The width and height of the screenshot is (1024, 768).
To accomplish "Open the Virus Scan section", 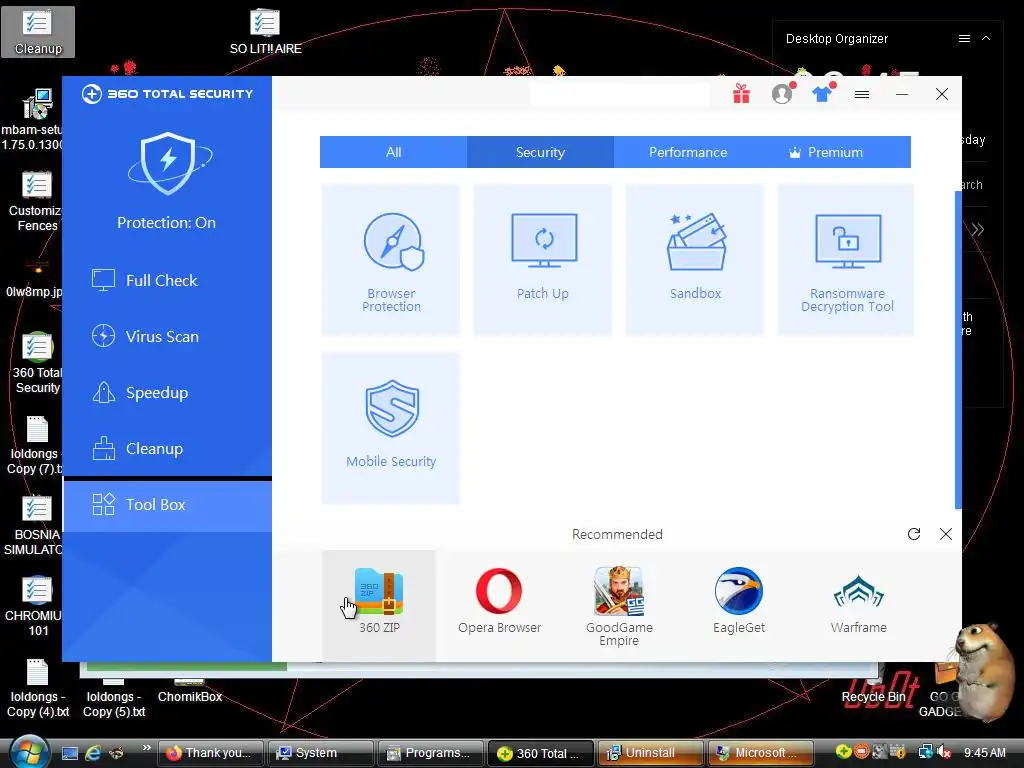I will [x=167, y=336].
